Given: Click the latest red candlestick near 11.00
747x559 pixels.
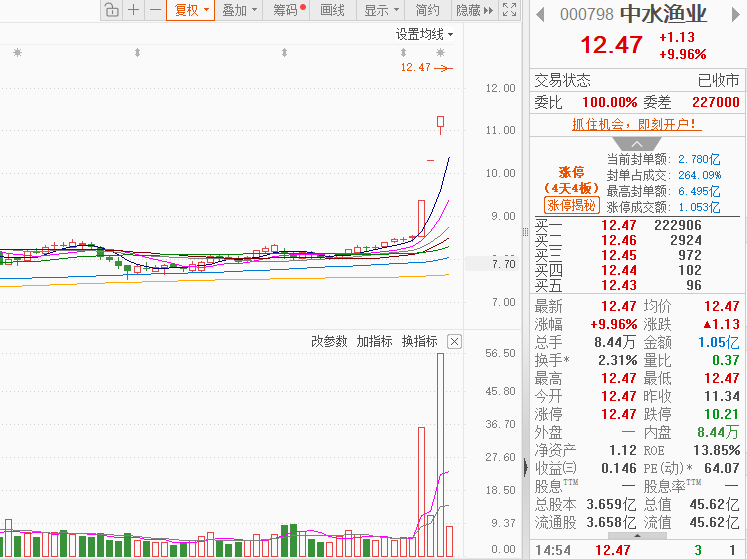Looking at the screenshot, I should point(440,124).
